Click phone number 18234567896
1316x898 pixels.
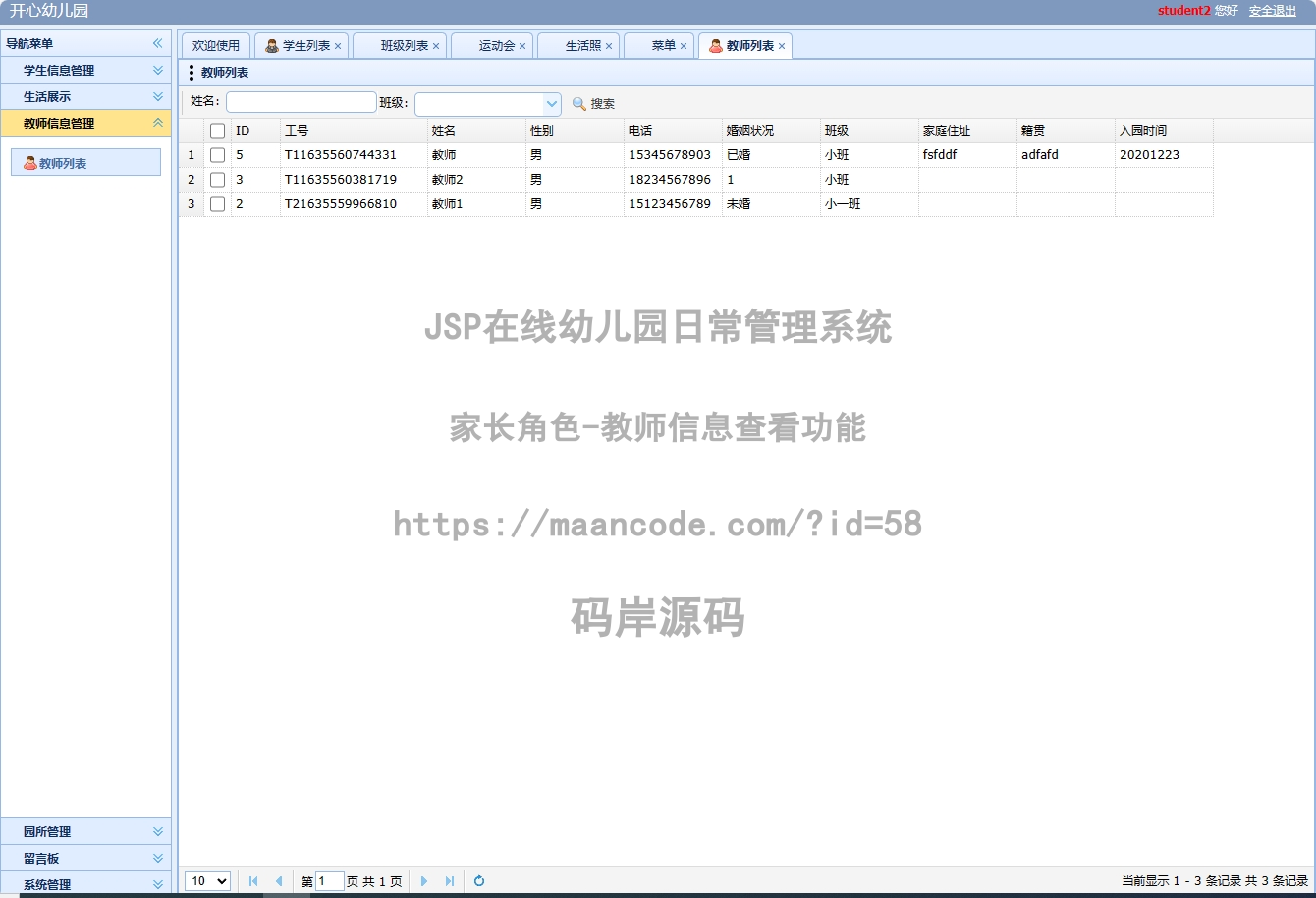click(x=670, y=180)
